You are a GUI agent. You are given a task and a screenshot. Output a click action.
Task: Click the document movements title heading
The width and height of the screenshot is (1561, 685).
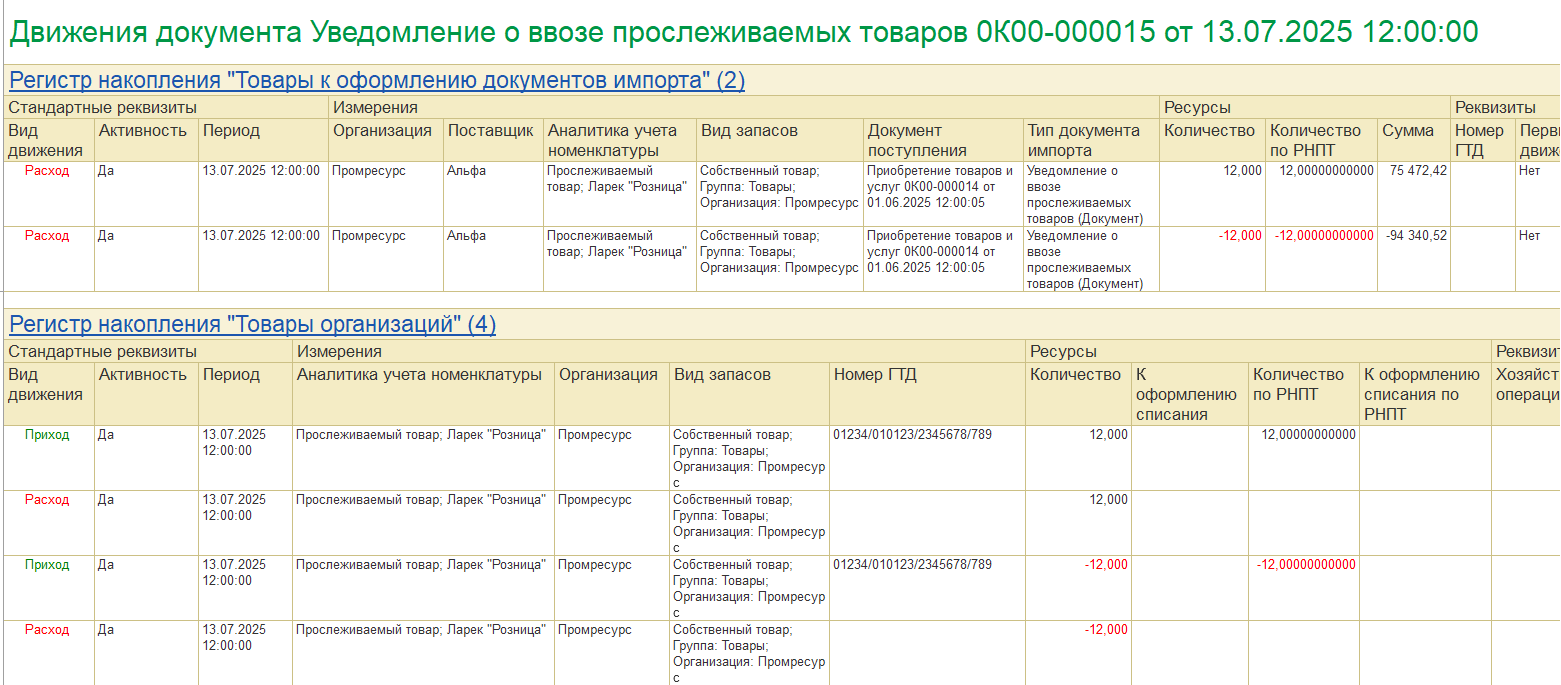coord(743,32)
